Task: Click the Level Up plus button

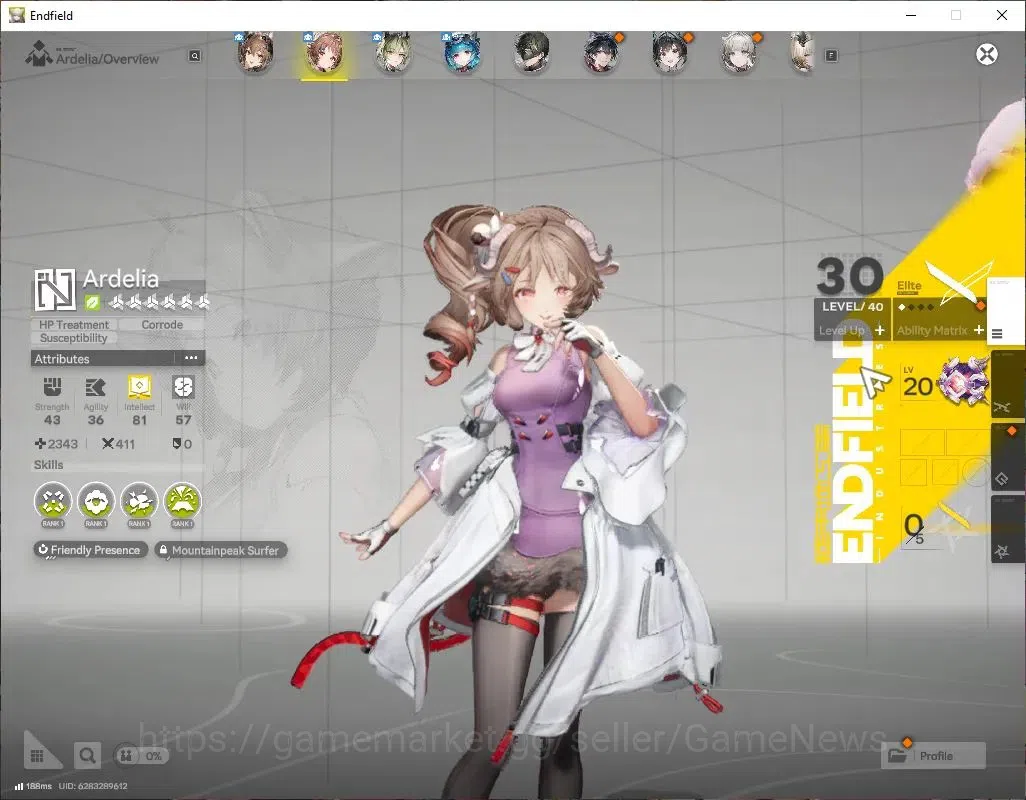Action: pos(879,330)
